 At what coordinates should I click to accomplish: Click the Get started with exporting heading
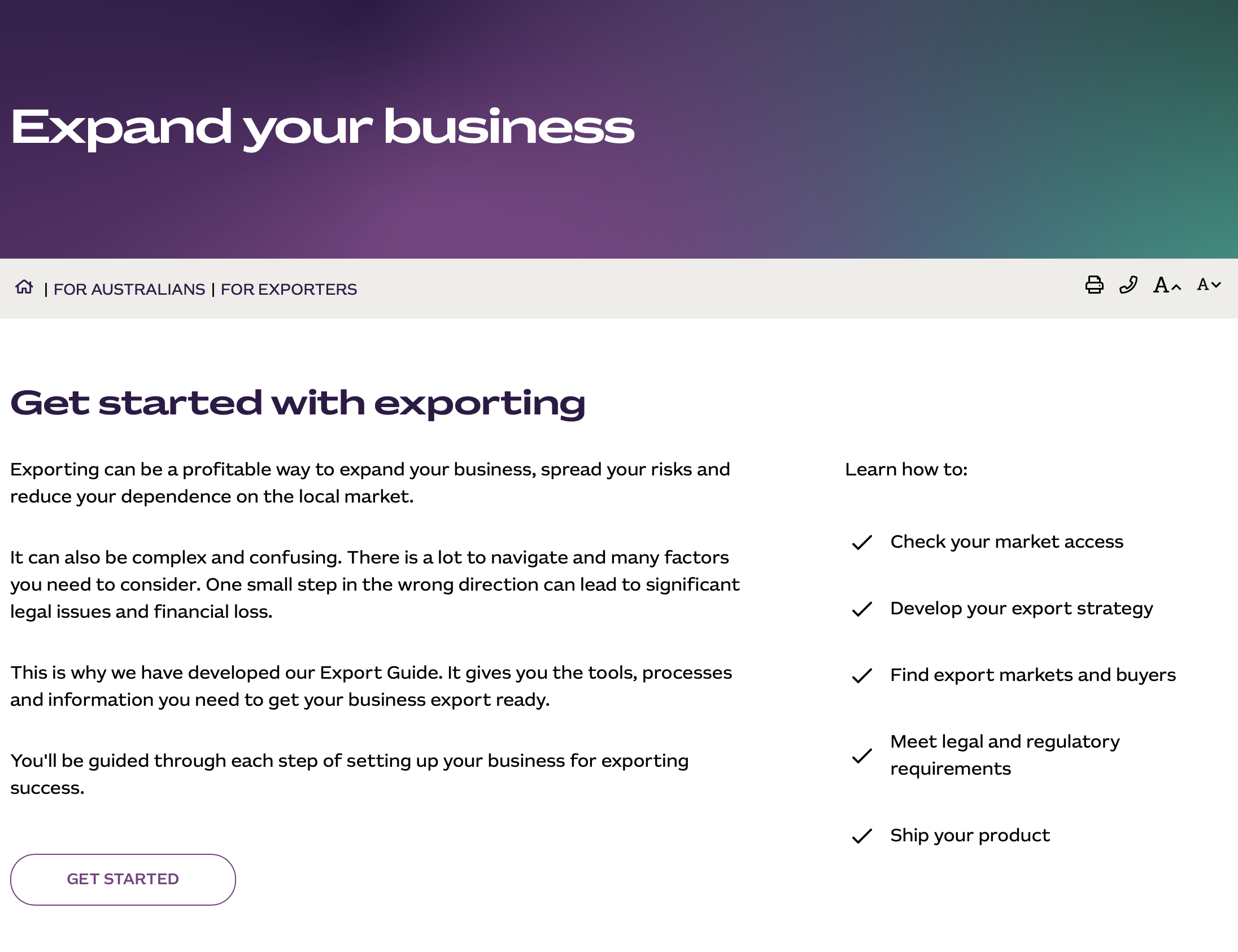[298, 404]
